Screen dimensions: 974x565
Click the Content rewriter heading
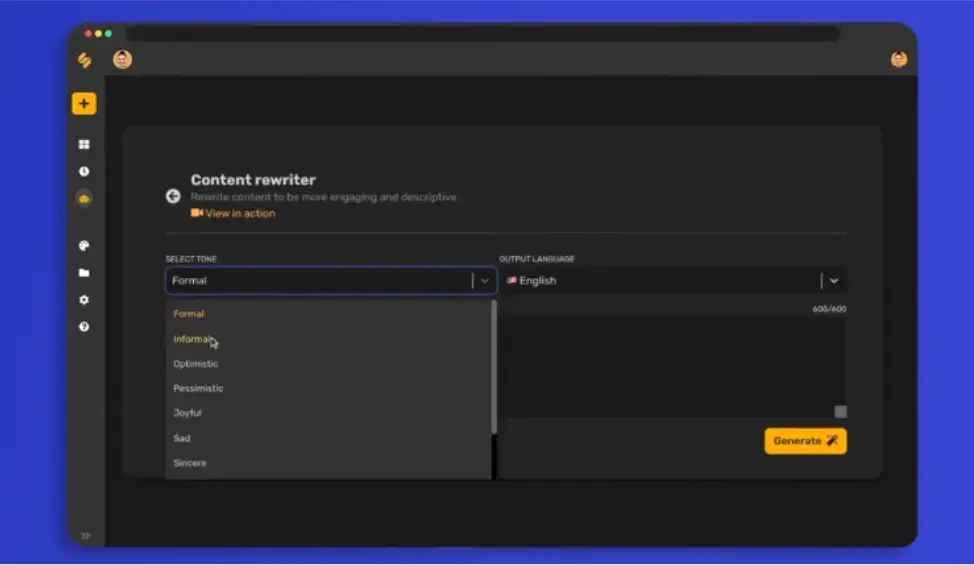click(253, 179)
